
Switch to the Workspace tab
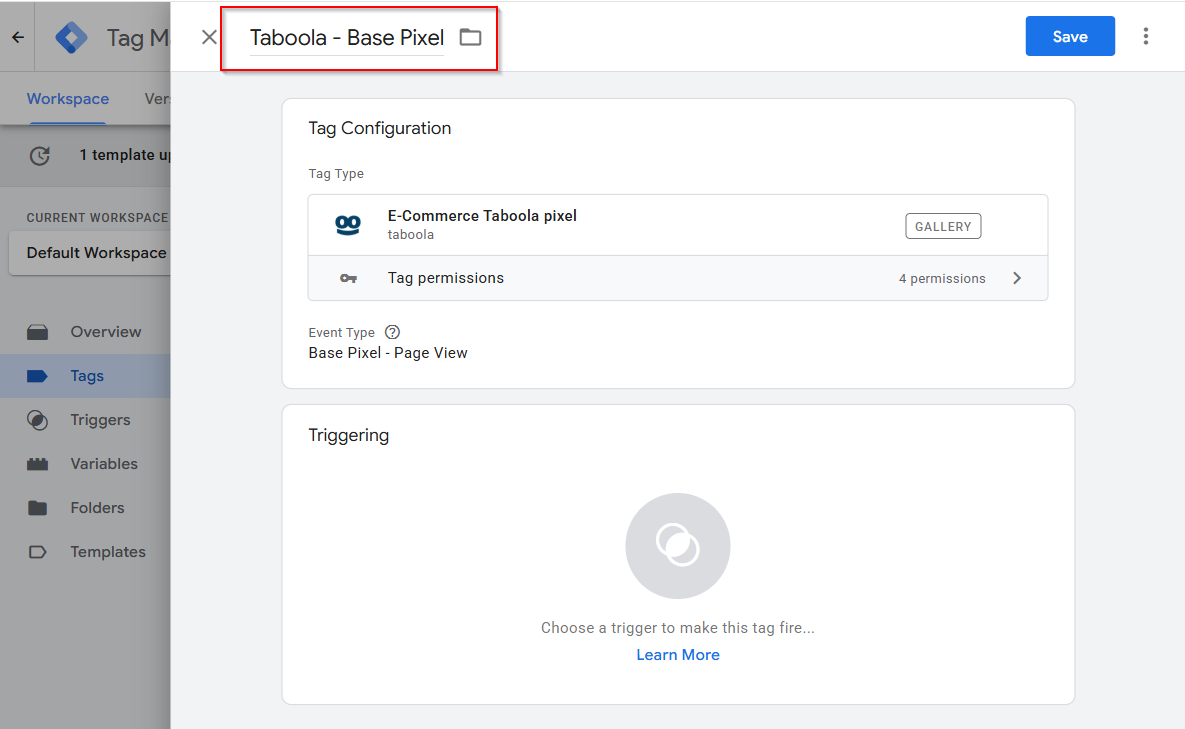[68, 99]
